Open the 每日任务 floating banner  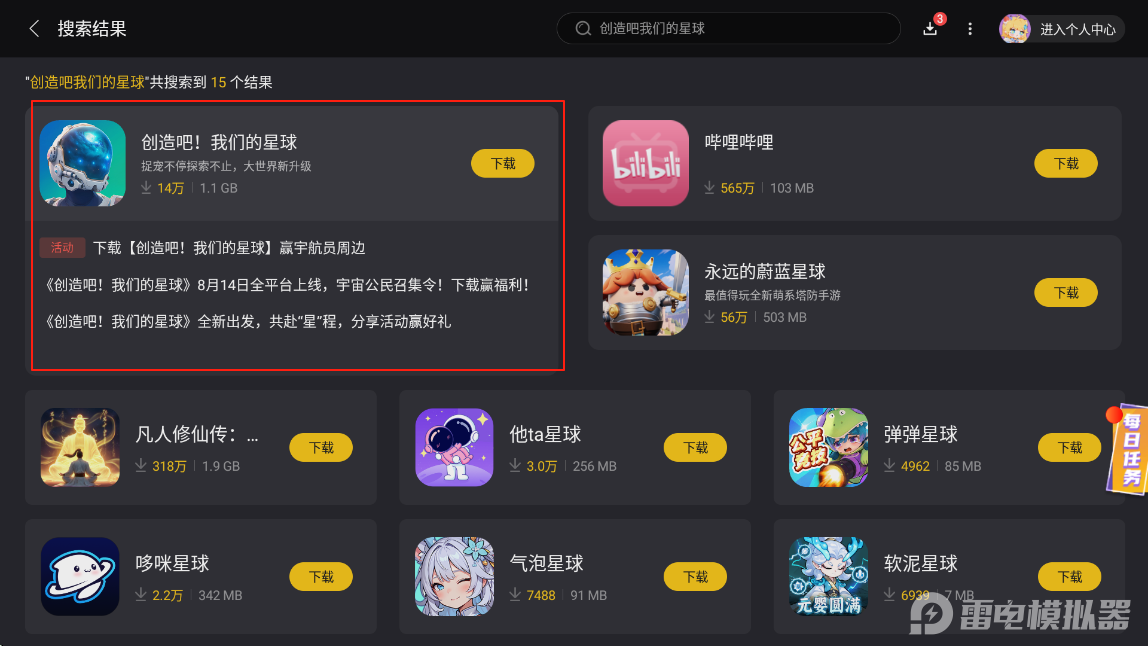pyautogui.click(x=1128, y=449)
